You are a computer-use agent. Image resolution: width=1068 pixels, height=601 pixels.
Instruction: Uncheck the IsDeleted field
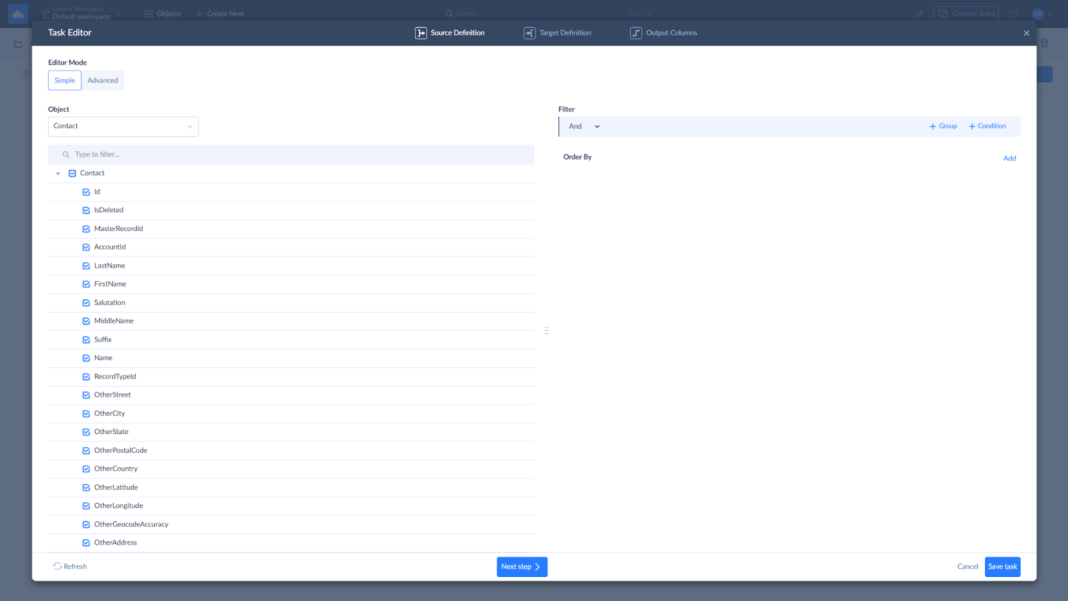click(x=86, y=211)
